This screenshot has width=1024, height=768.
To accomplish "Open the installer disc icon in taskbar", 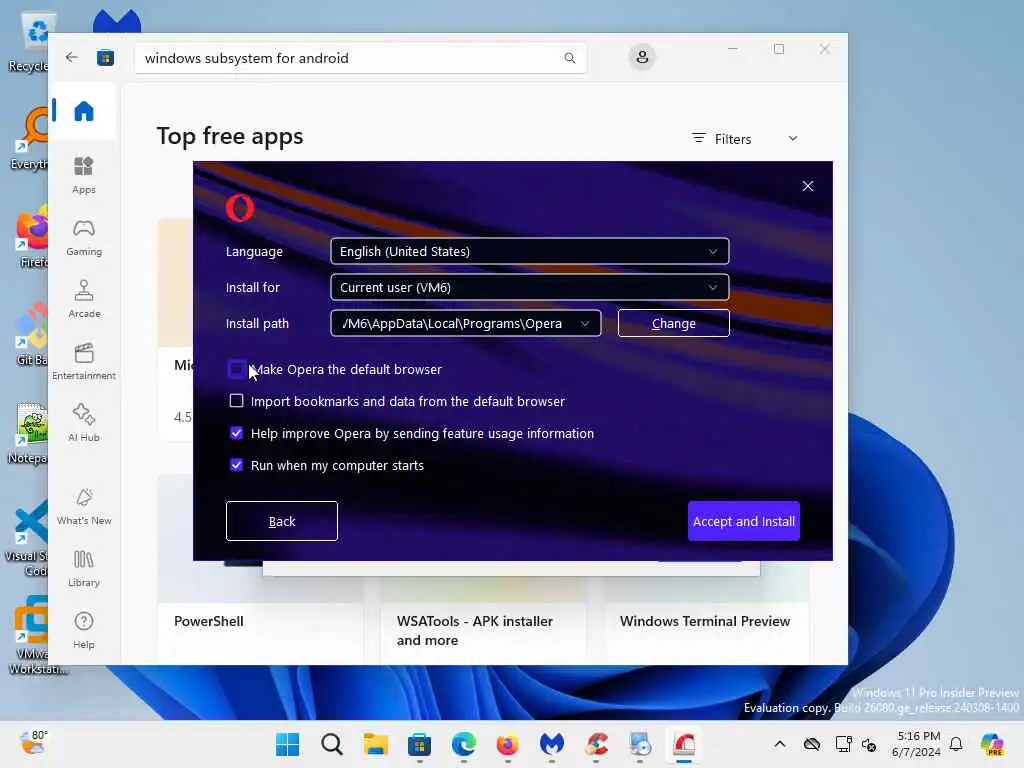I will pyautogui.click(x=640, y=744).
